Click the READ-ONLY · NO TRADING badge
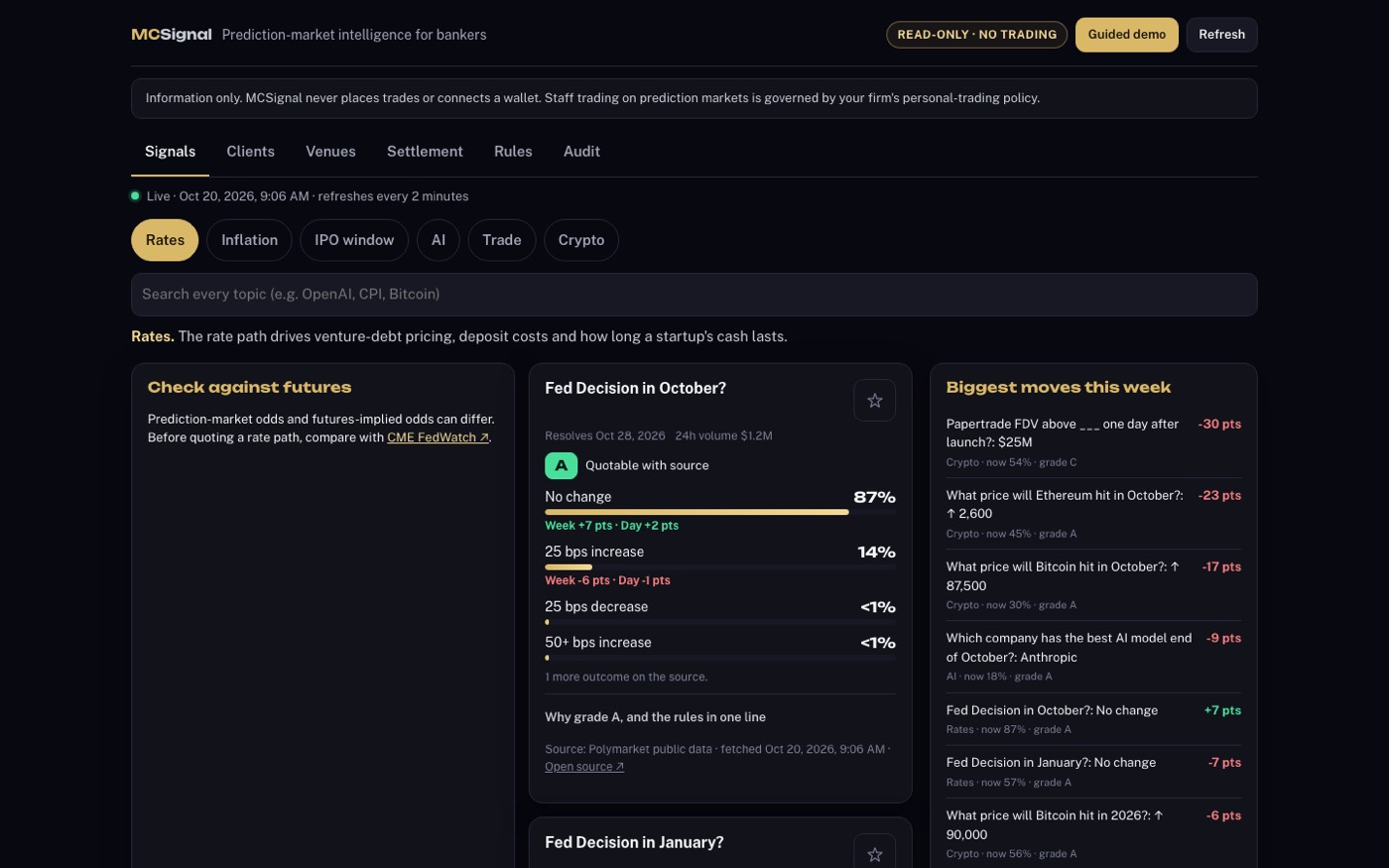Viewport: 1389px width, 868px height. click(x=977, y=35)
